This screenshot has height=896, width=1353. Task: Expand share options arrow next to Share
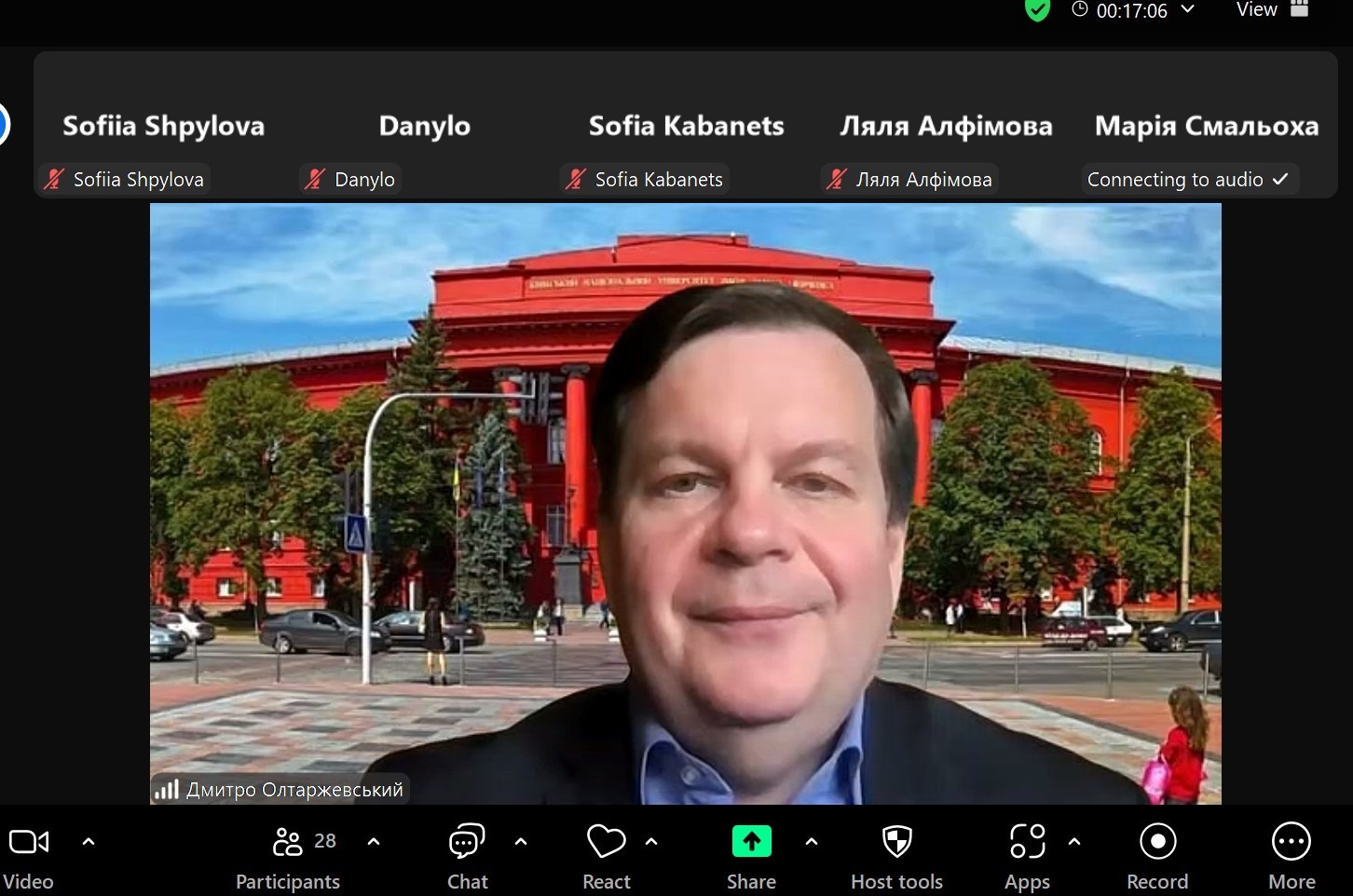tap(812, 841)
